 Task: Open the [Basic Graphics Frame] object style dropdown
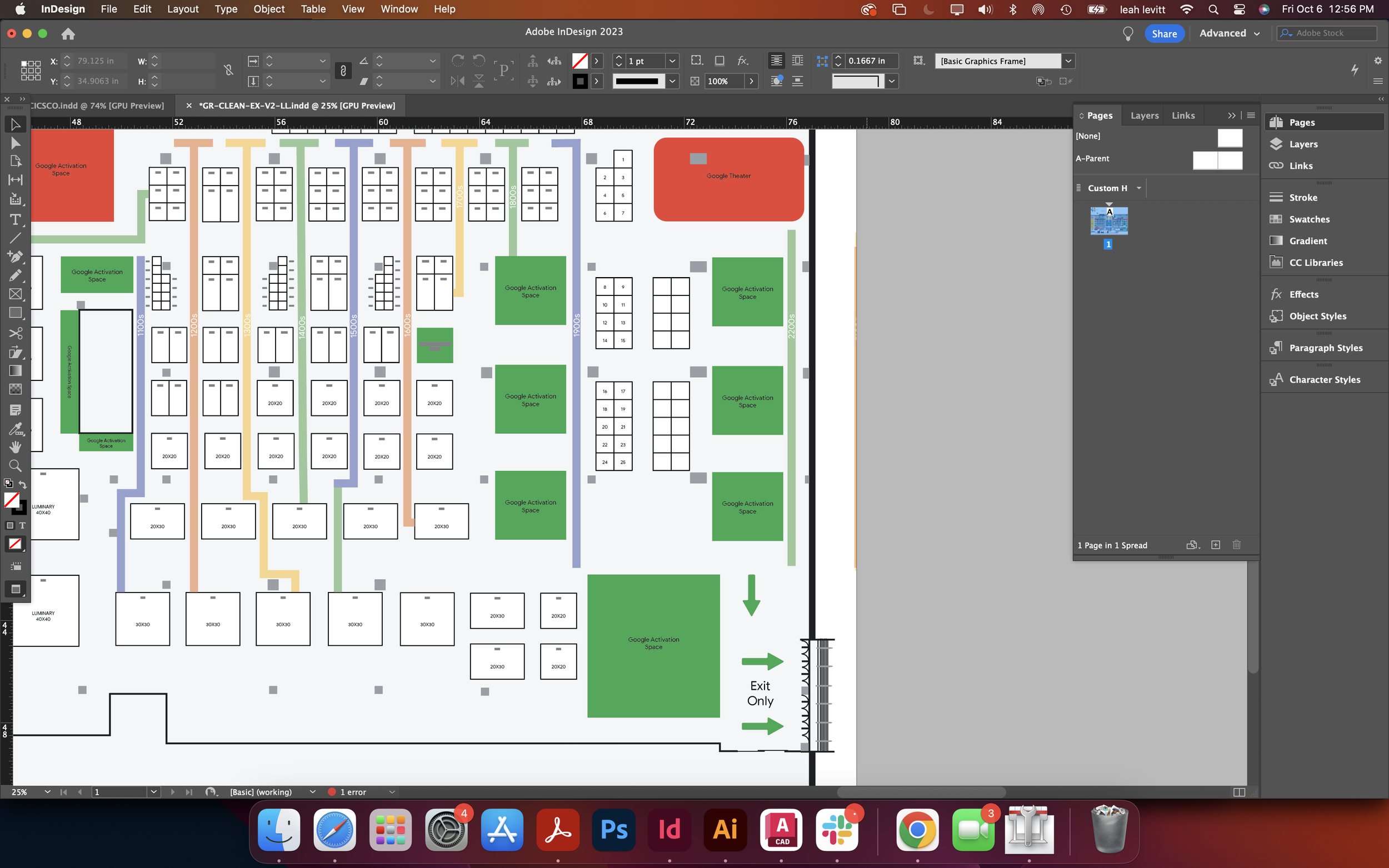(1068, 61)
